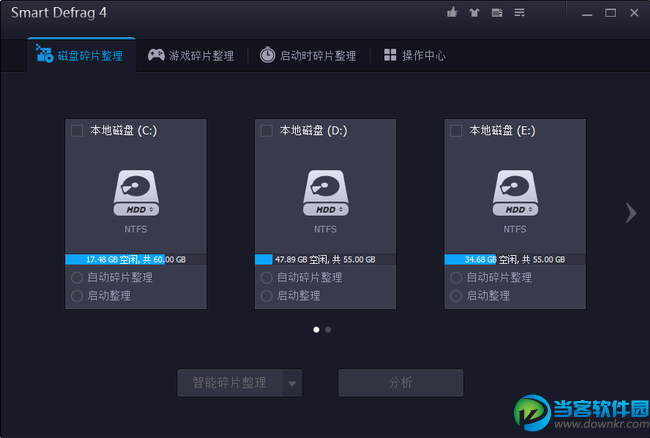This screenshot has height=438, width=650.
Task: Select first page dot indicator
Action: click(x=316, y=330)
